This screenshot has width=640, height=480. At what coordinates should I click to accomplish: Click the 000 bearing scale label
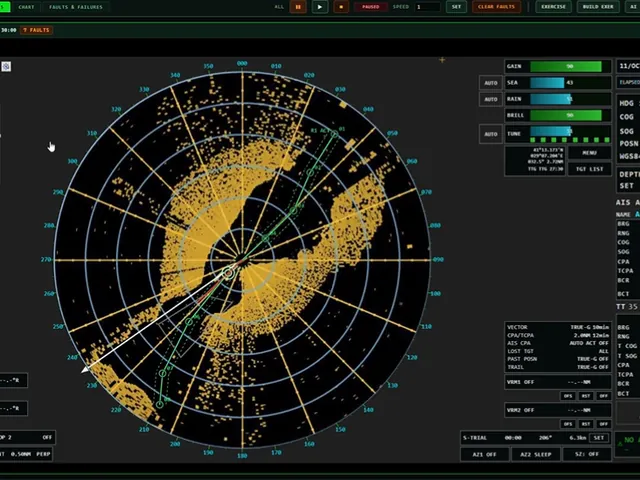242,64
